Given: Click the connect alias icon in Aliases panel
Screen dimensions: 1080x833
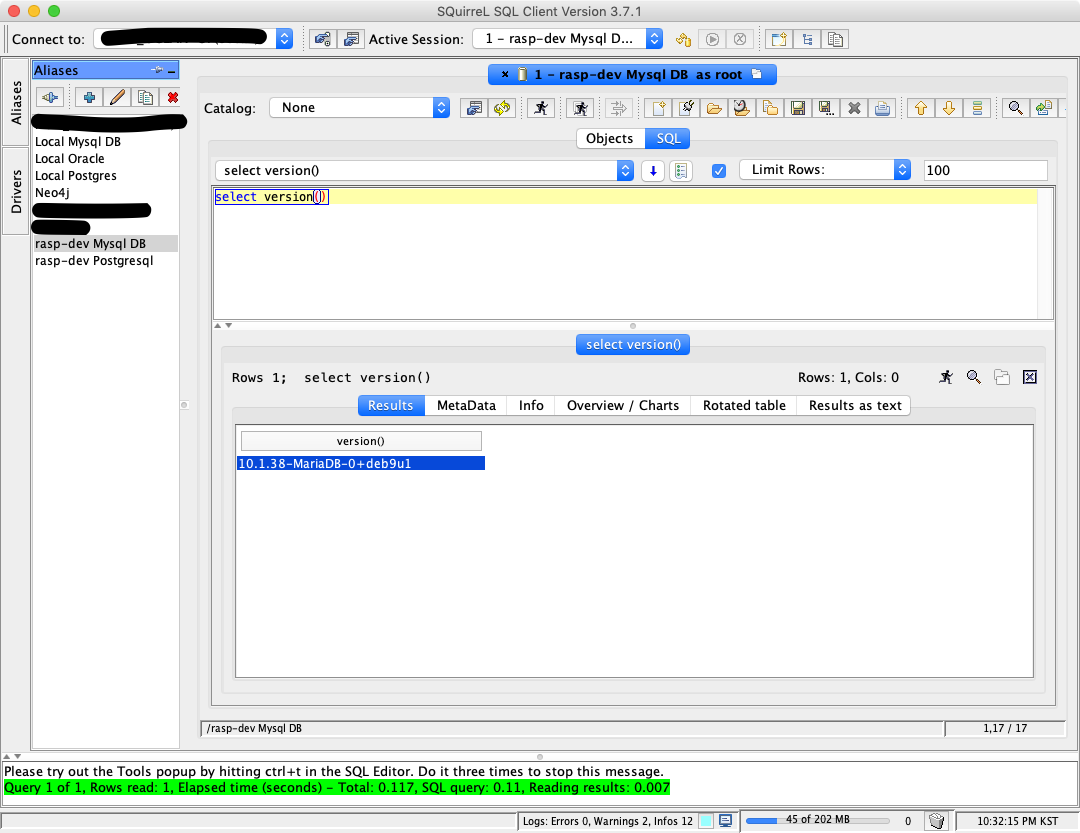Looking at the screenshot, I should tap(50, 97).
